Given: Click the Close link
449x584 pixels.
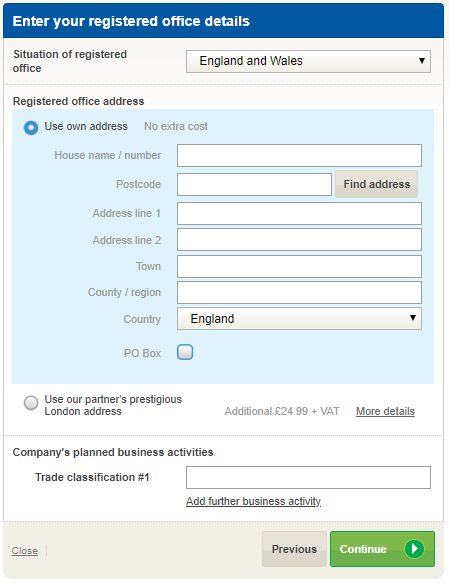Looking at the screenshot, I should [25, 550].
